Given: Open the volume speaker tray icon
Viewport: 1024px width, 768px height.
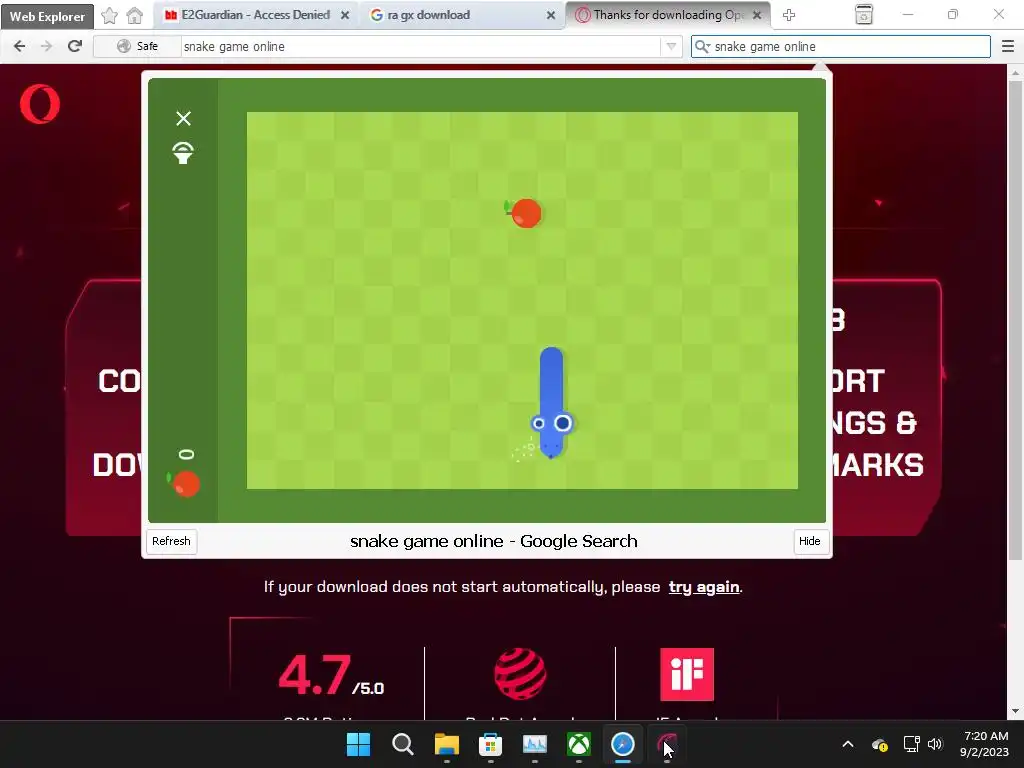Looking at the screenshot, I should [935, 744].
